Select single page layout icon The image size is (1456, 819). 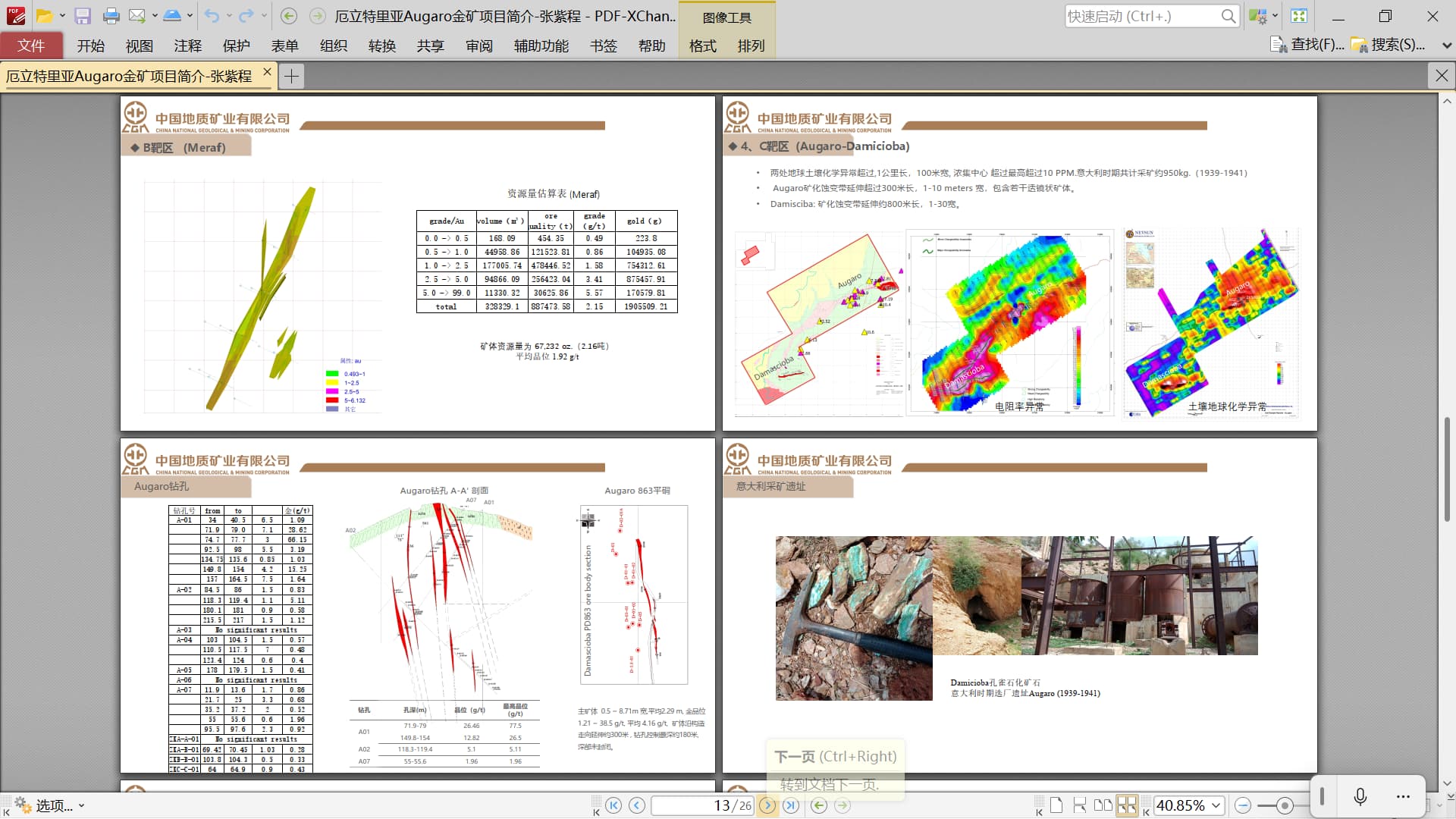point(1056,805)
